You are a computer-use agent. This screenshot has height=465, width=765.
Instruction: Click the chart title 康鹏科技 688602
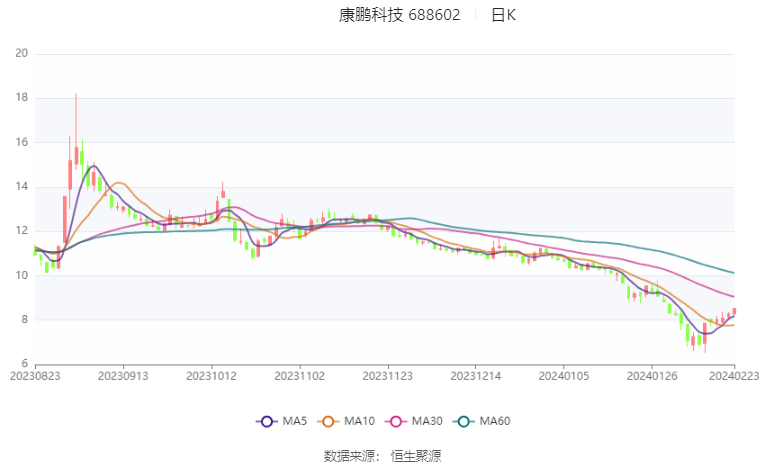tap(399, 15)
